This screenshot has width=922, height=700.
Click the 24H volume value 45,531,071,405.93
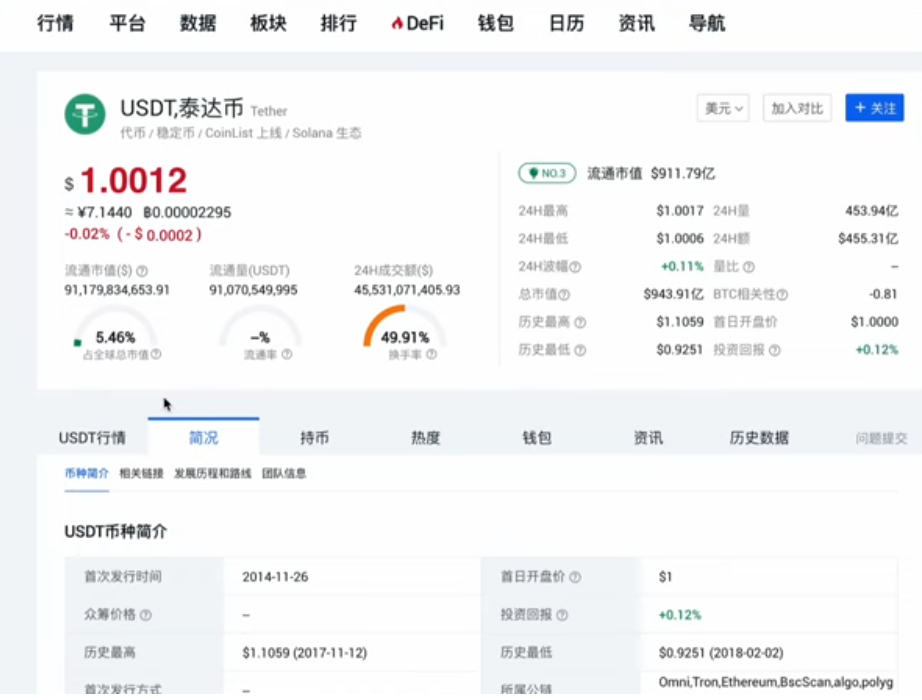[407, 290]
